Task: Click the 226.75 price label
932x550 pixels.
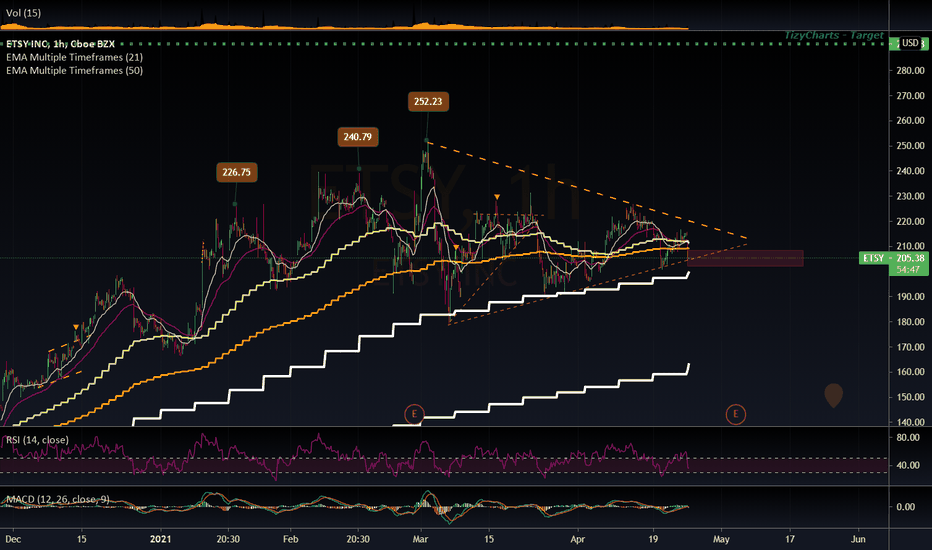Action: coord(237,172)
